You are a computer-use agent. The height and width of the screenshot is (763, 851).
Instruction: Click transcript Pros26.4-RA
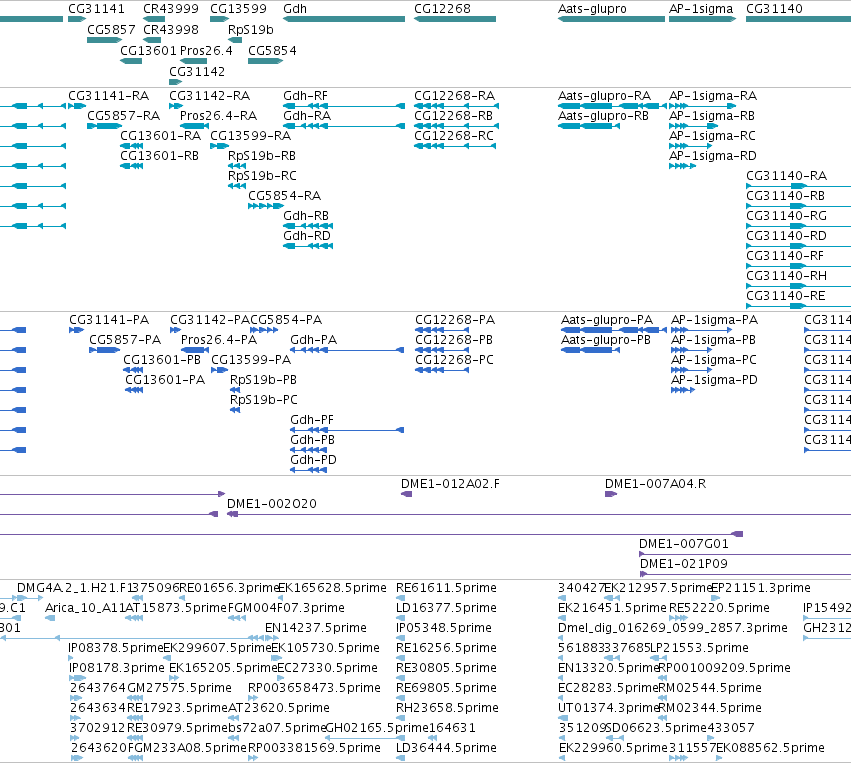pyautogui.click(x=219, y=116)
